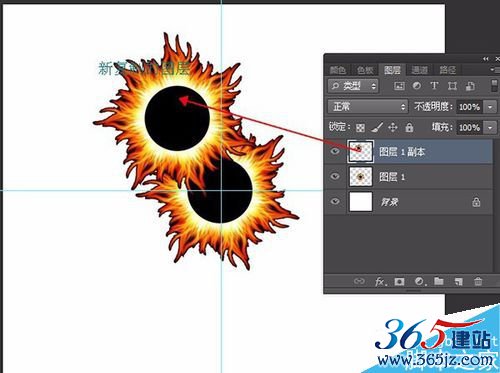Open the 正常 blend mode dropdown

[368, 107]
